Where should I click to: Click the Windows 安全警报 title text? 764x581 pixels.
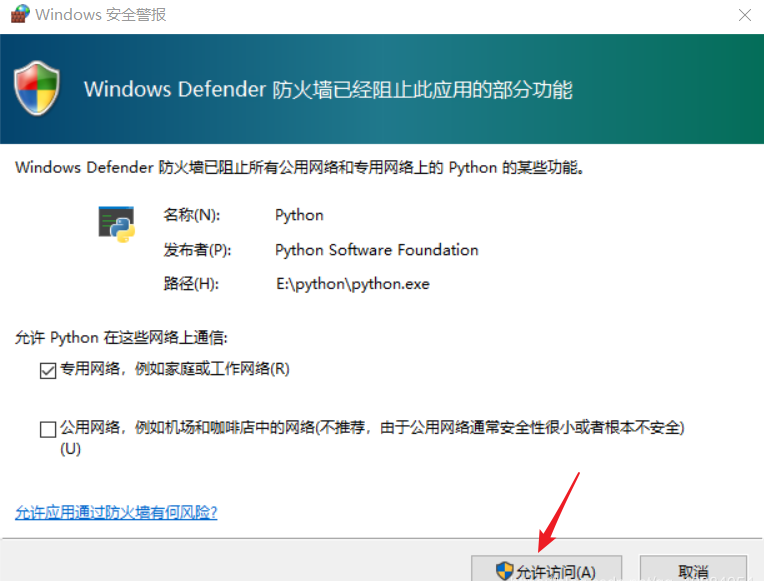coord(101,15)
